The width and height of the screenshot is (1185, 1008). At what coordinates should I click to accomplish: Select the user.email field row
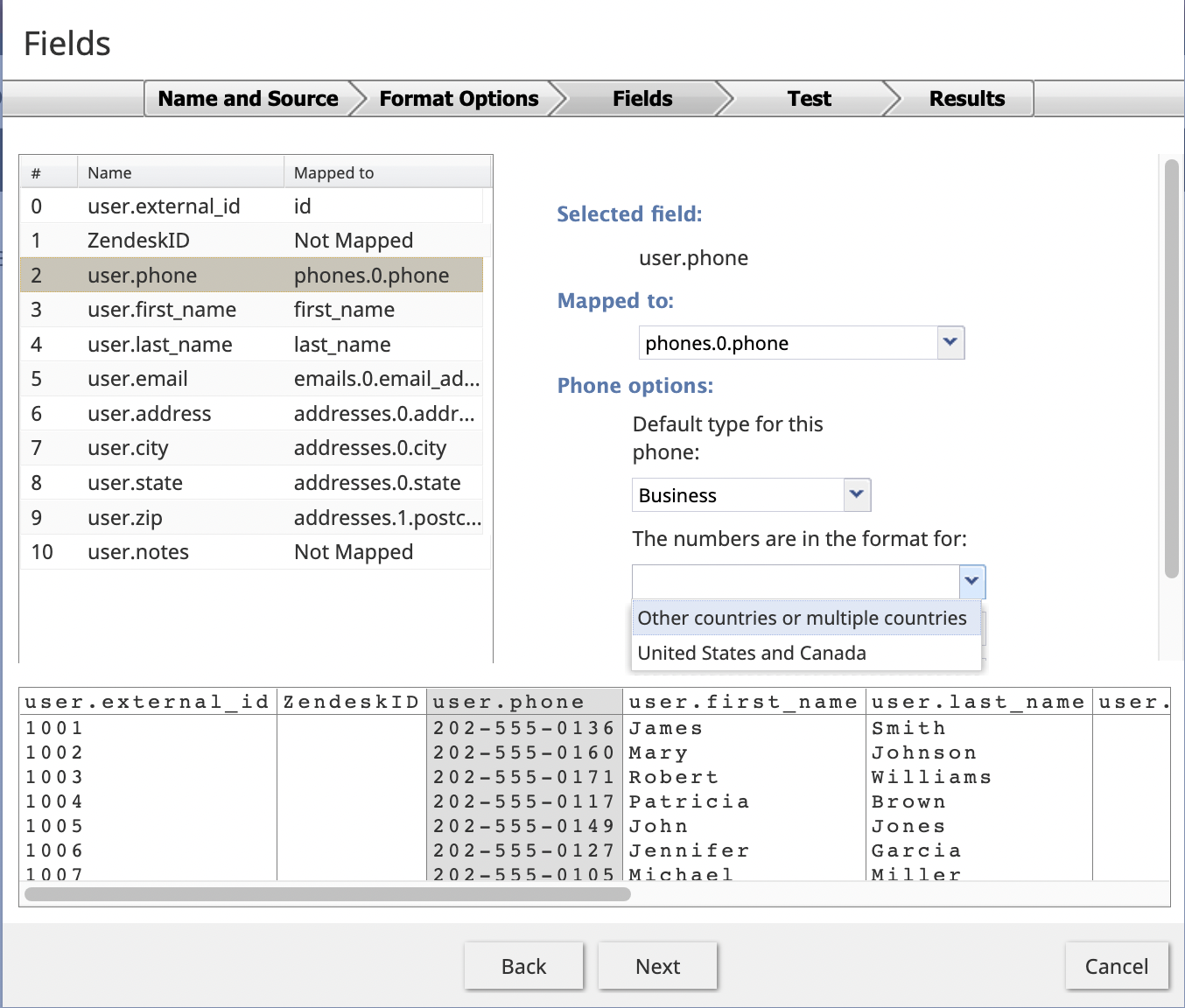252,378
